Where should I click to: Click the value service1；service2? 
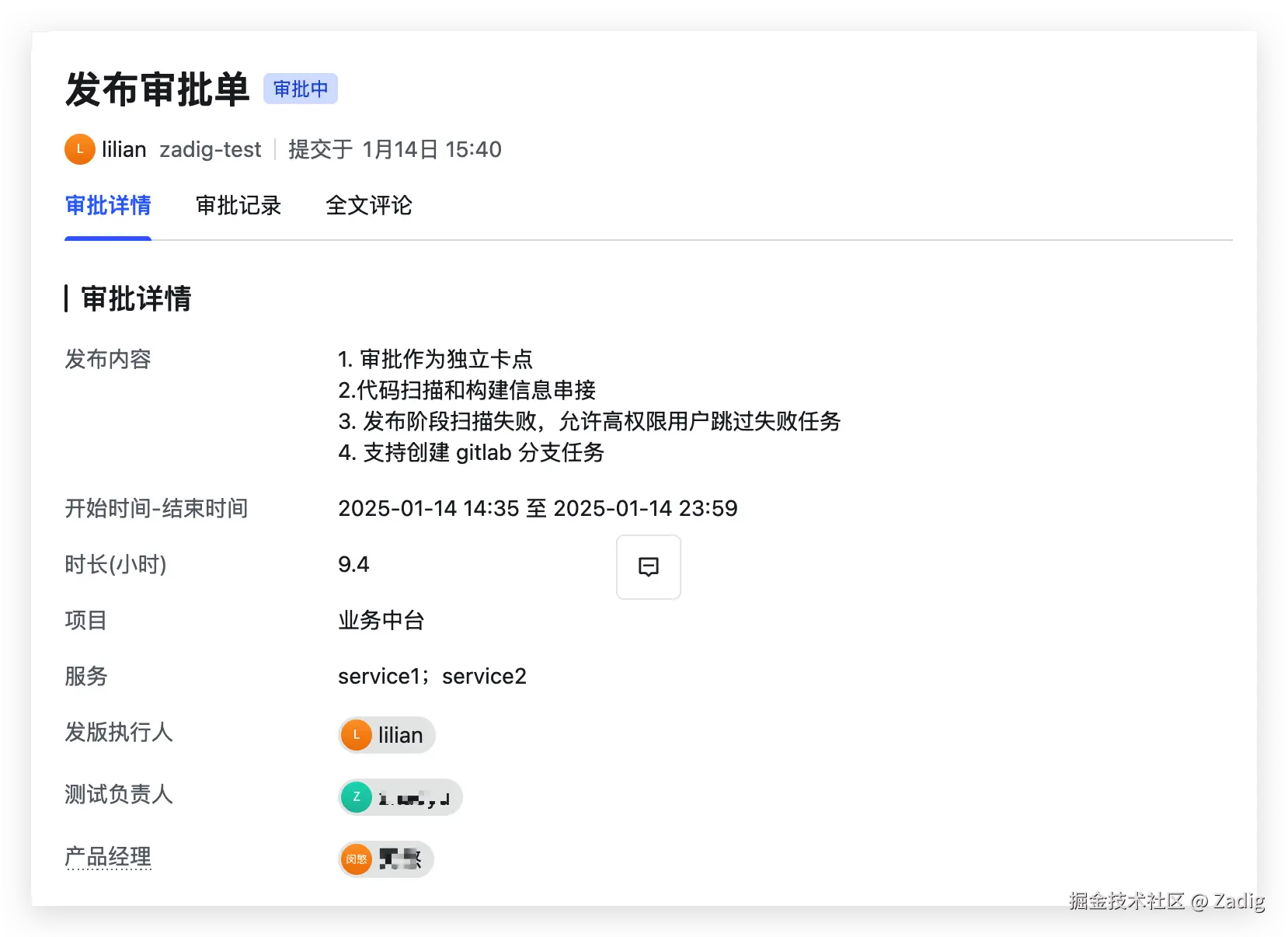coord(432,676)
